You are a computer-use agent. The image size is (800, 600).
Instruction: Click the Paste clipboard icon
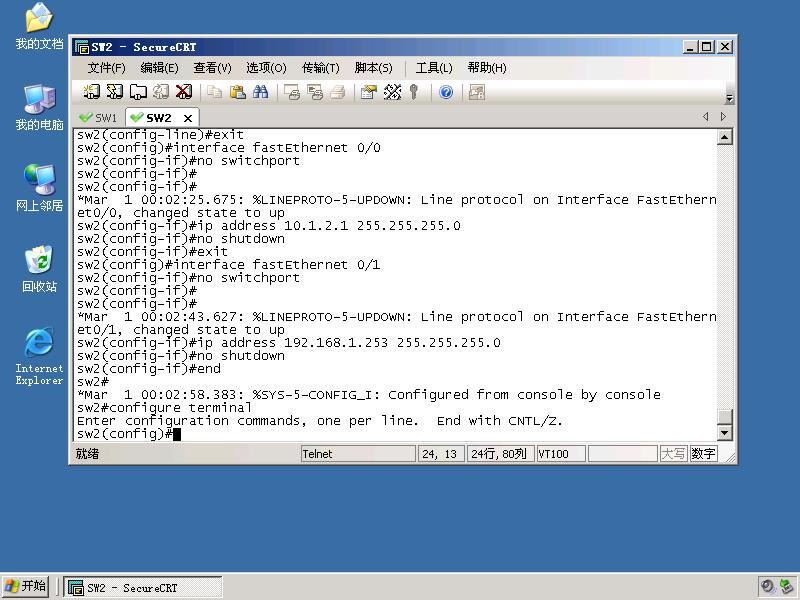238,92
